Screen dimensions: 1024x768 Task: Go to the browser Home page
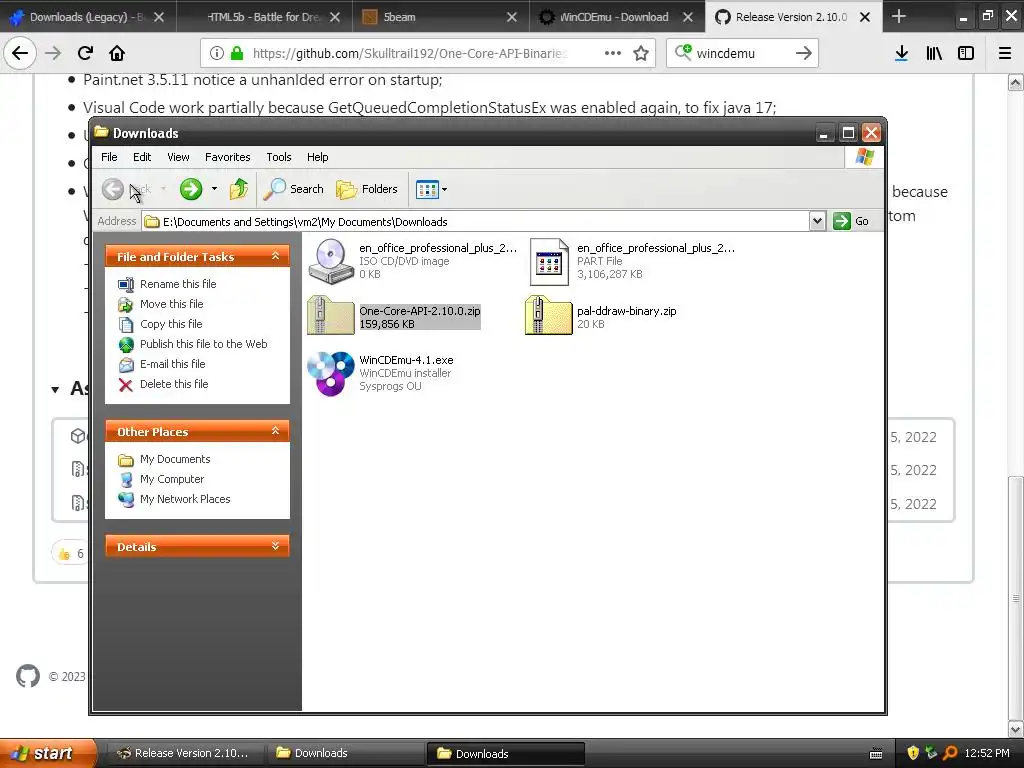[x=117, y=53]
